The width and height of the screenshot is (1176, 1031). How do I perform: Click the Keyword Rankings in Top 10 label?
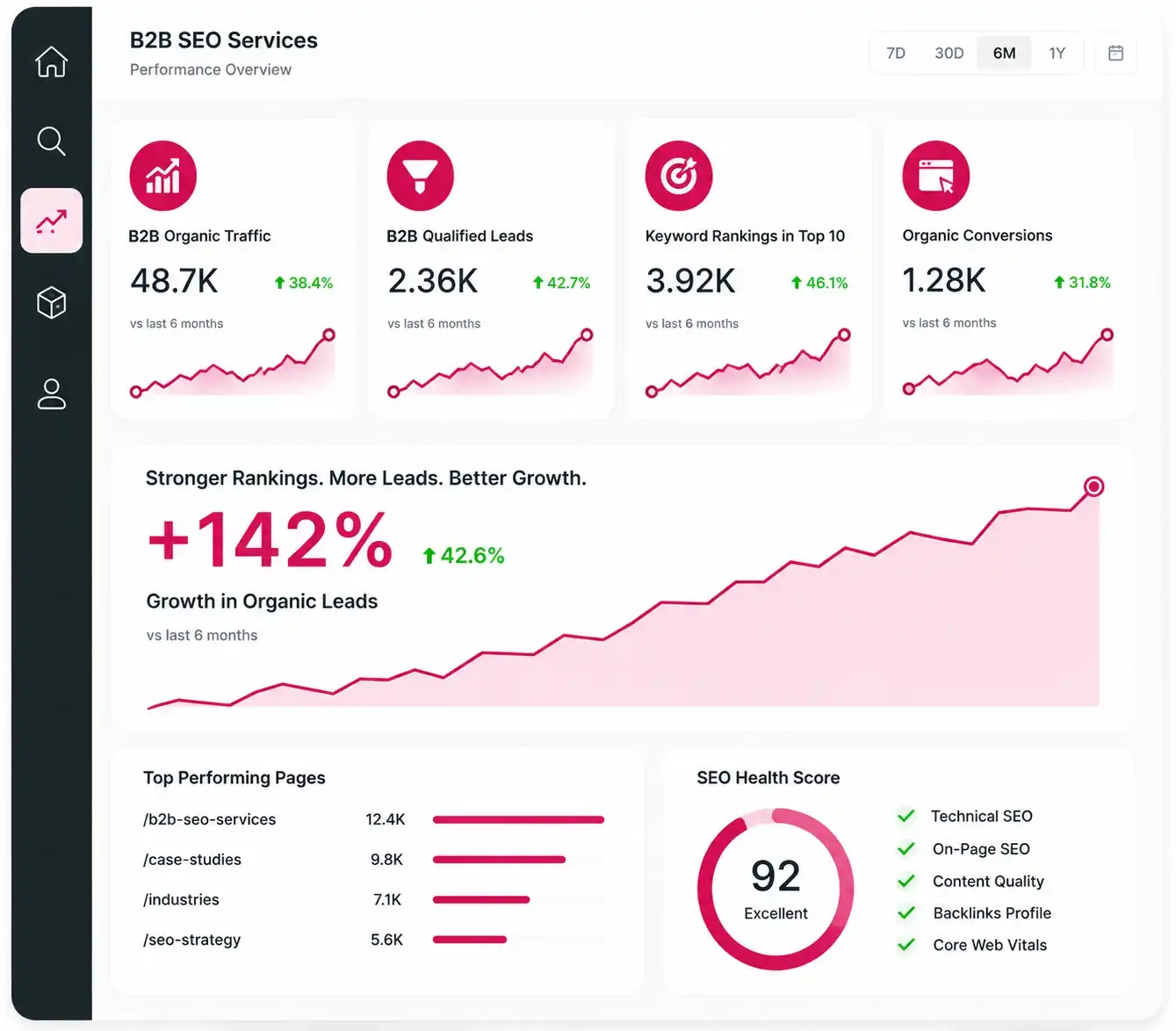pyautogui.click(x=745, y=236)
